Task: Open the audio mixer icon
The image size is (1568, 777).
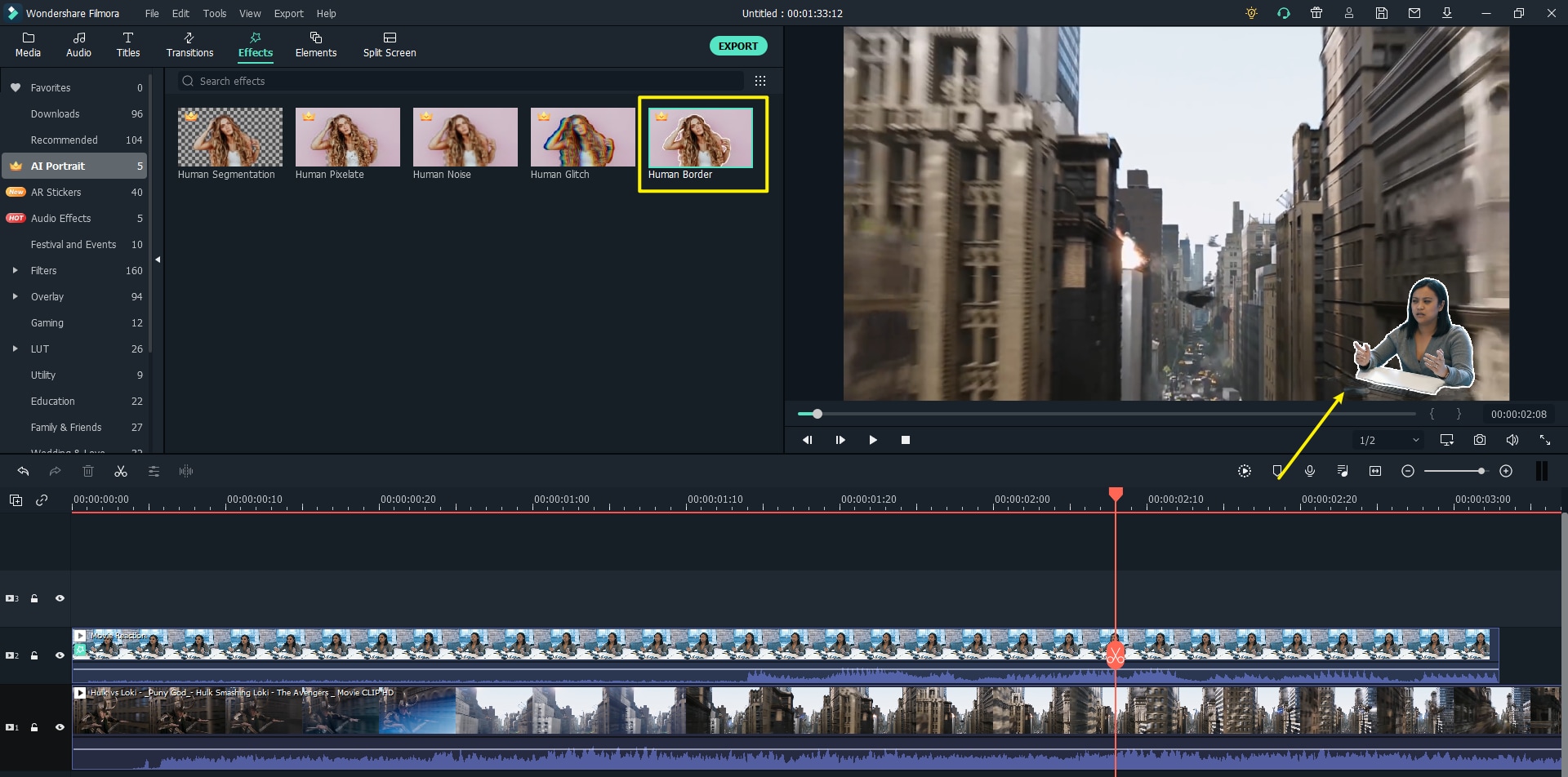Action: tap(1343, 471)
